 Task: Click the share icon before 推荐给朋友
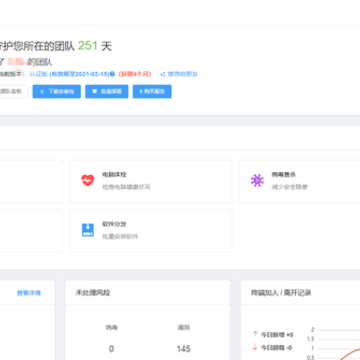point(163,74)
